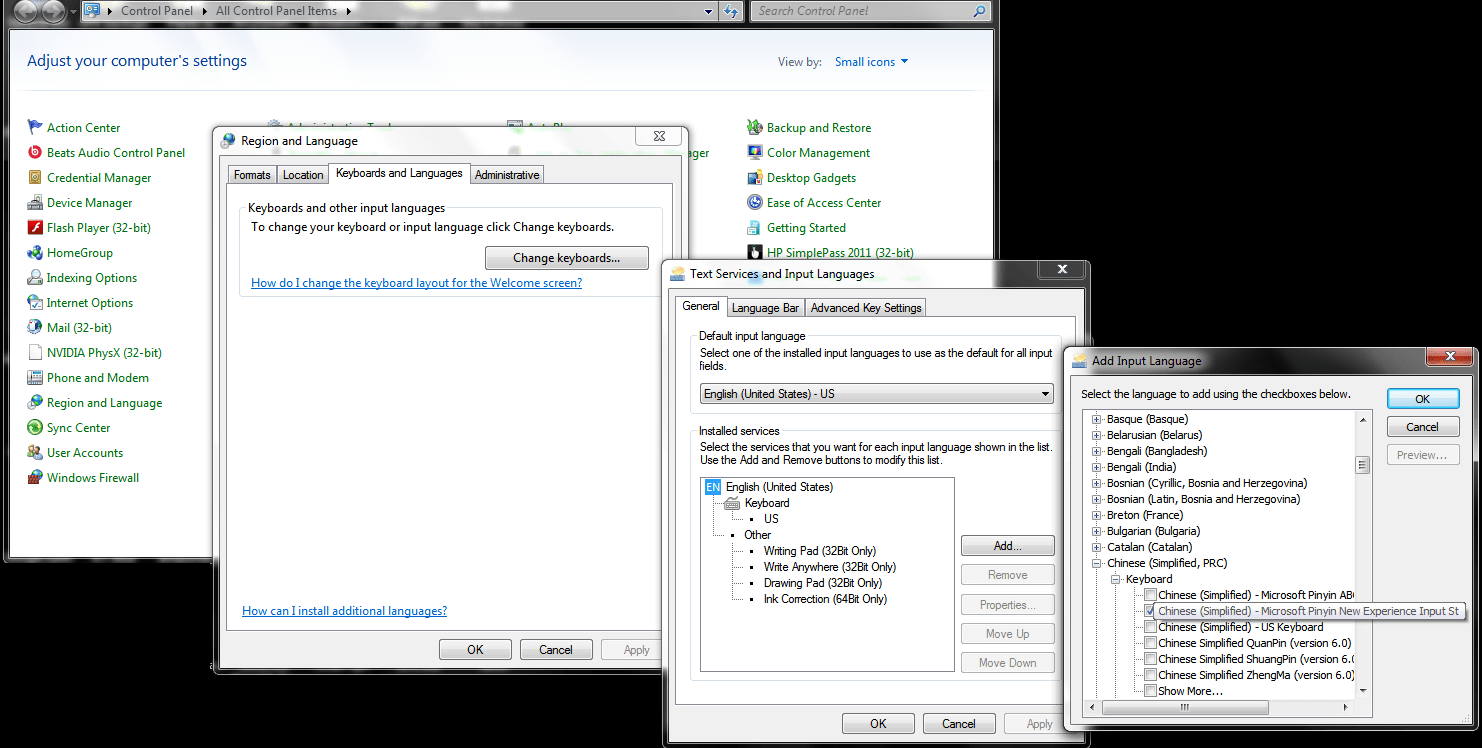This screenshot has width=1482, height=748.
Task: Click Cancel in Add Input Language dialog
Action: click(1423, 427)
